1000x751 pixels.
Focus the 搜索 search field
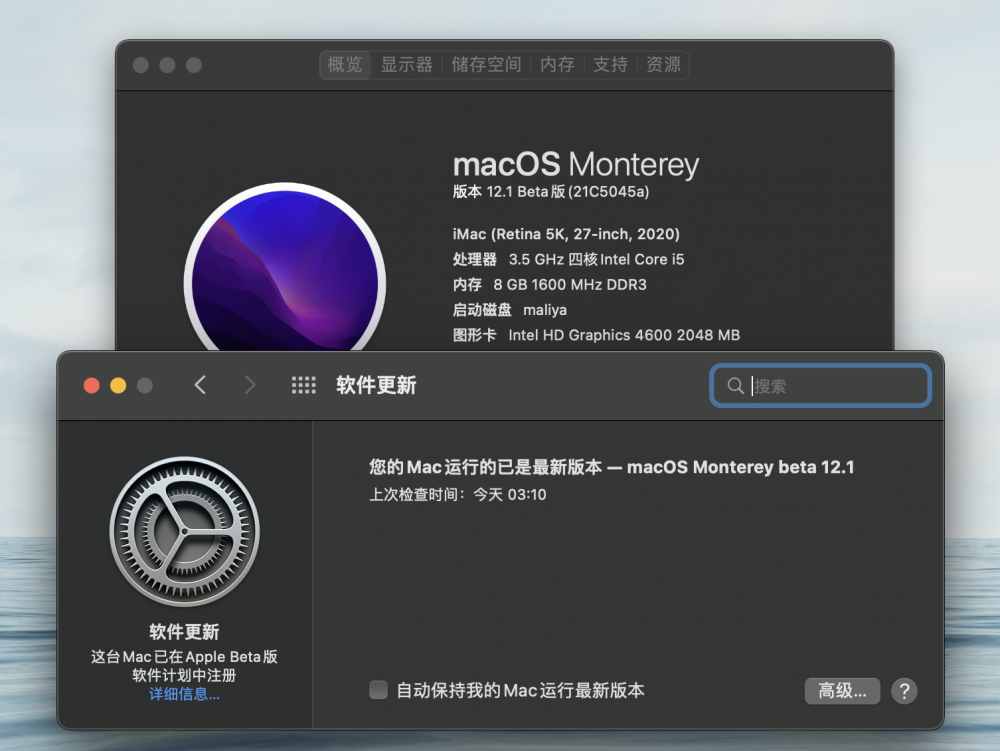(821, 386)
